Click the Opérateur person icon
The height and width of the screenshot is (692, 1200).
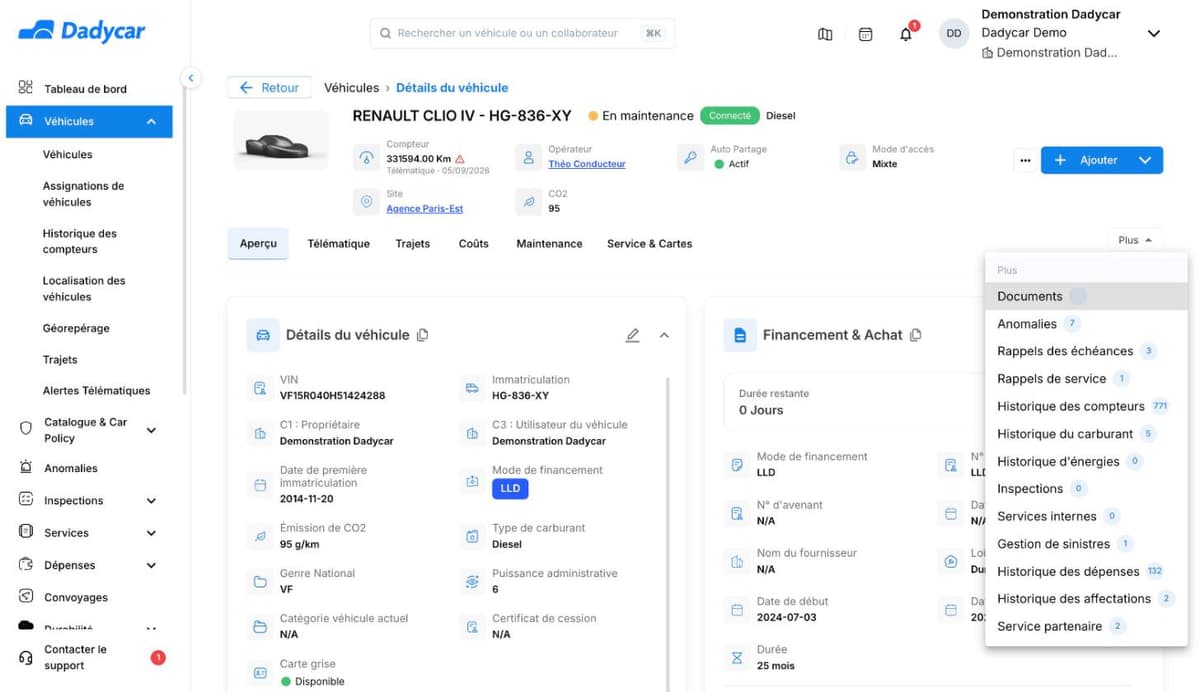click(528, 157)
